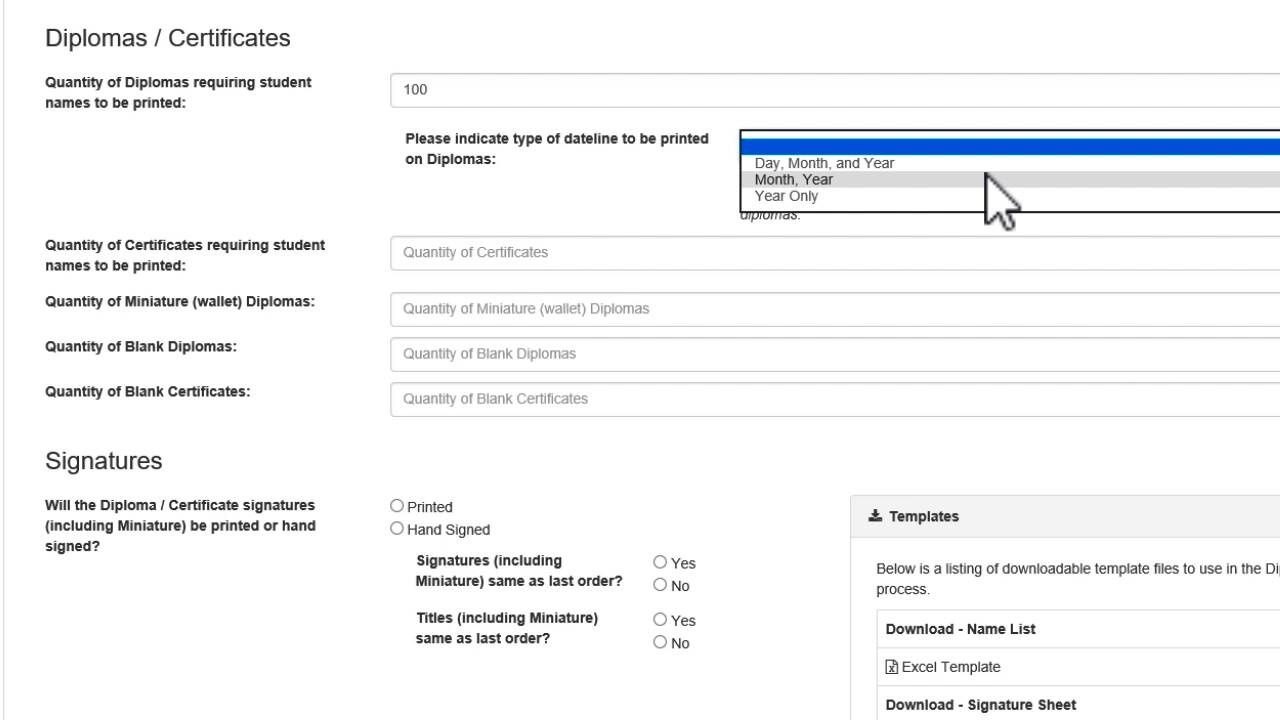The height and width of the screenshot is (720, 1280).
Task: Select the Hand Signed radio button
Action: point(397,529)
